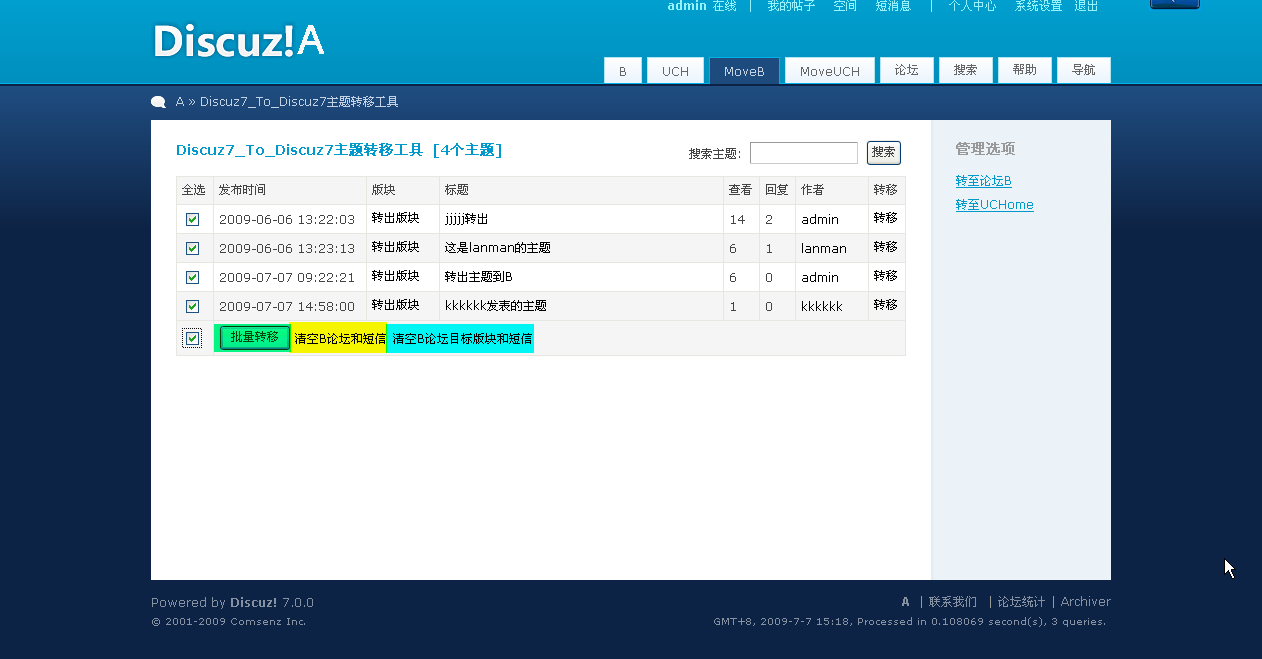
Task: Open 我的帖子 in the top bar
Action: tap(791, 6)
